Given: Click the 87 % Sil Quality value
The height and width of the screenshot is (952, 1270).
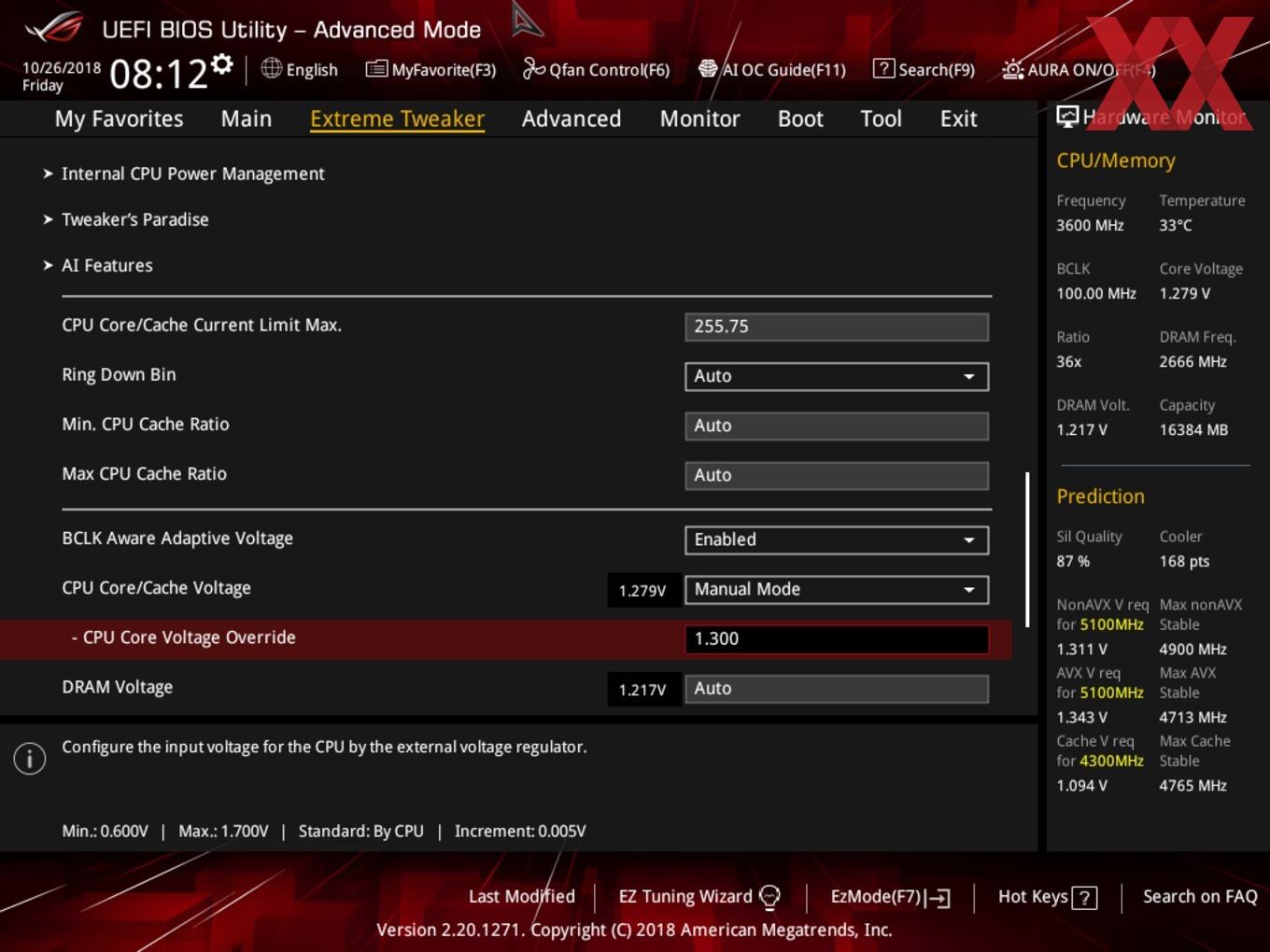Looking at the screenshot, I should [x=1073, y=561].
